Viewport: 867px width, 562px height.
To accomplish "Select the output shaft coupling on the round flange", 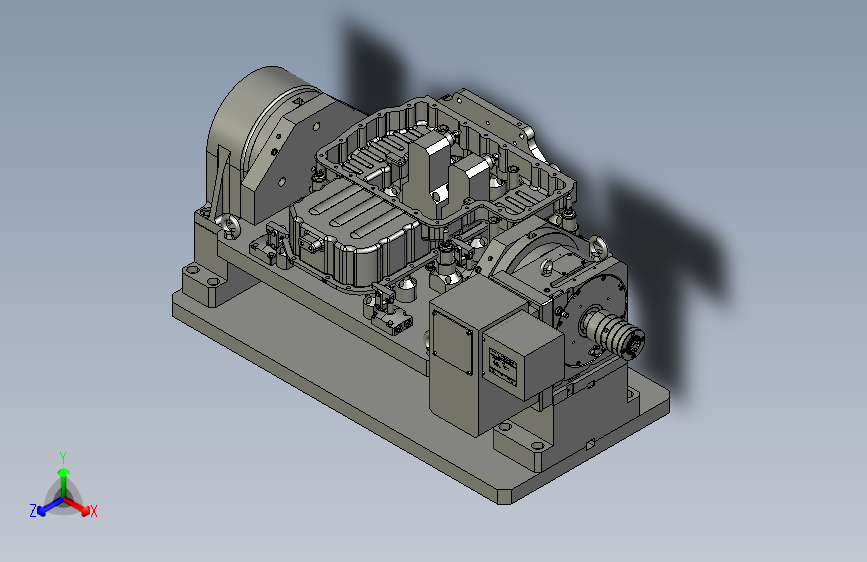I will pos(615,334).
